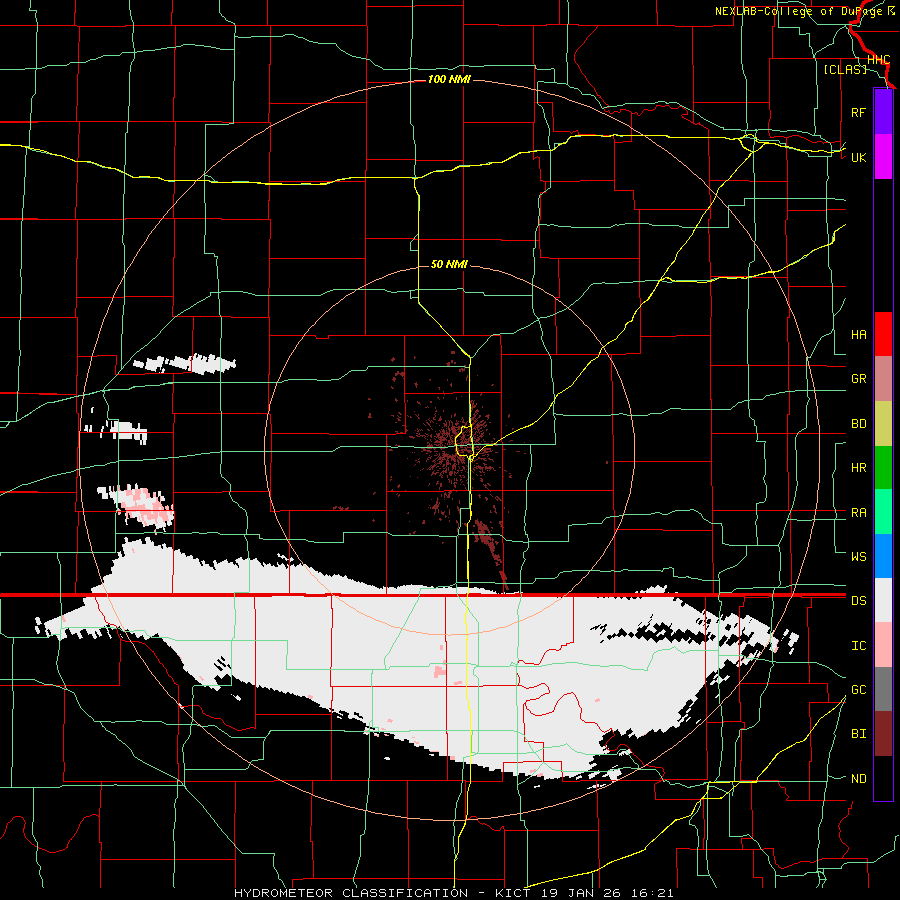
Task: Select the dark green HR legend swatch
Action: pyautogui.click(x=883, y=468)
